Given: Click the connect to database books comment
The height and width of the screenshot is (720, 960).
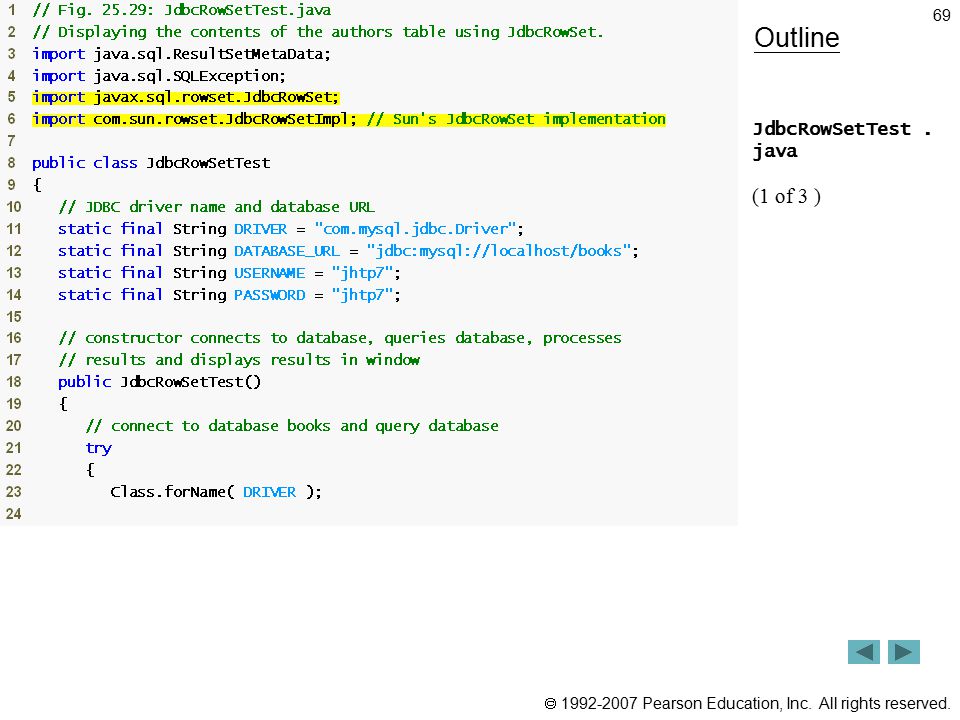Looking at the screenshot, I should (292, 426).
